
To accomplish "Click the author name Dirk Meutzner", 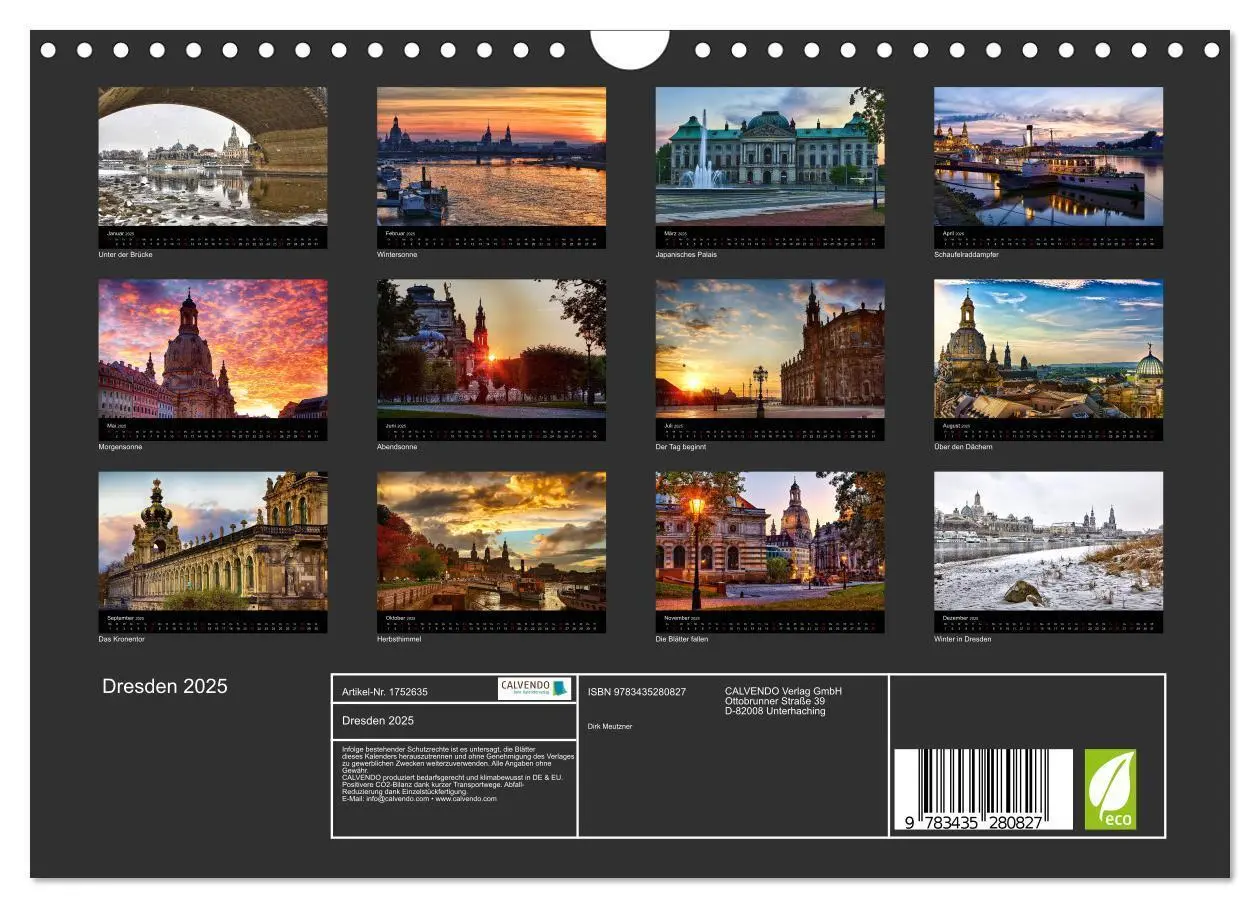I will tap(610, 726).
